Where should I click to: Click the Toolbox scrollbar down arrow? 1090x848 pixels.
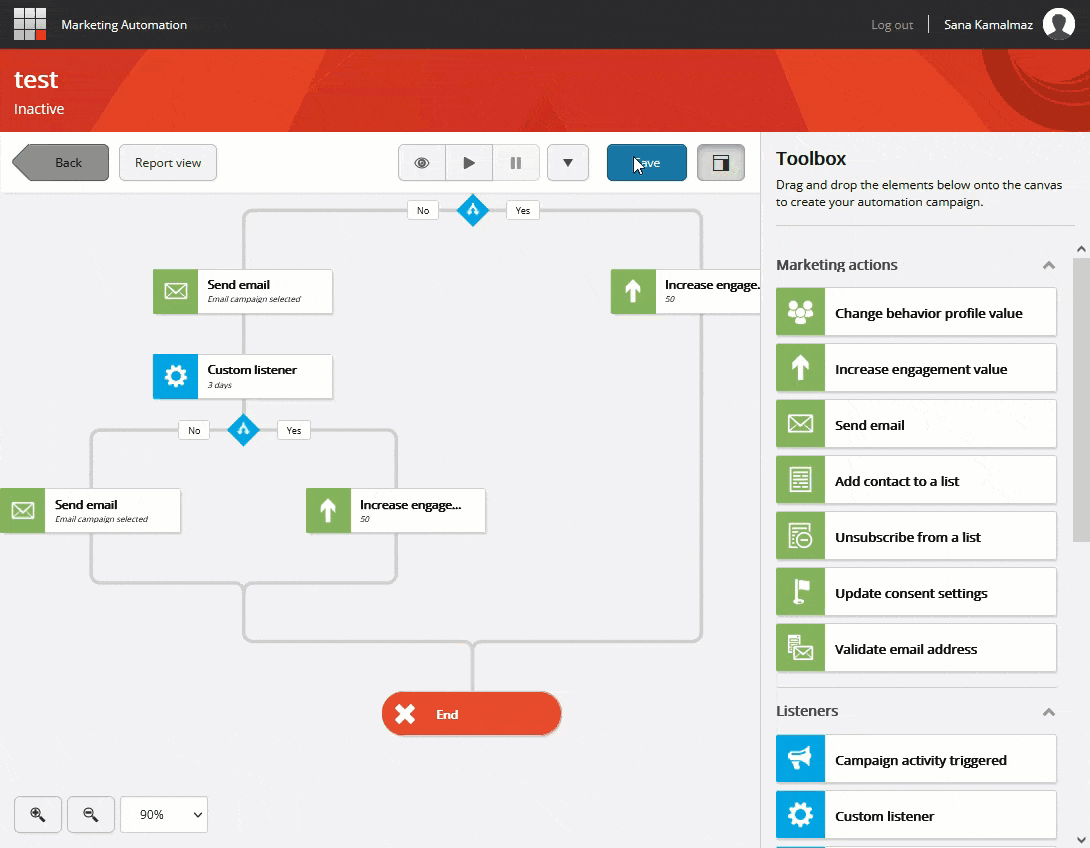1081,840
